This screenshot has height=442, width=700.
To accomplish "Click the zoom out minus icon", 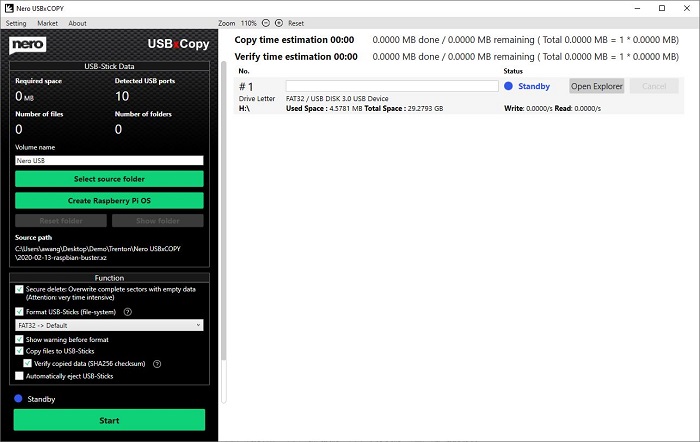I will click(x=266, y=23).
